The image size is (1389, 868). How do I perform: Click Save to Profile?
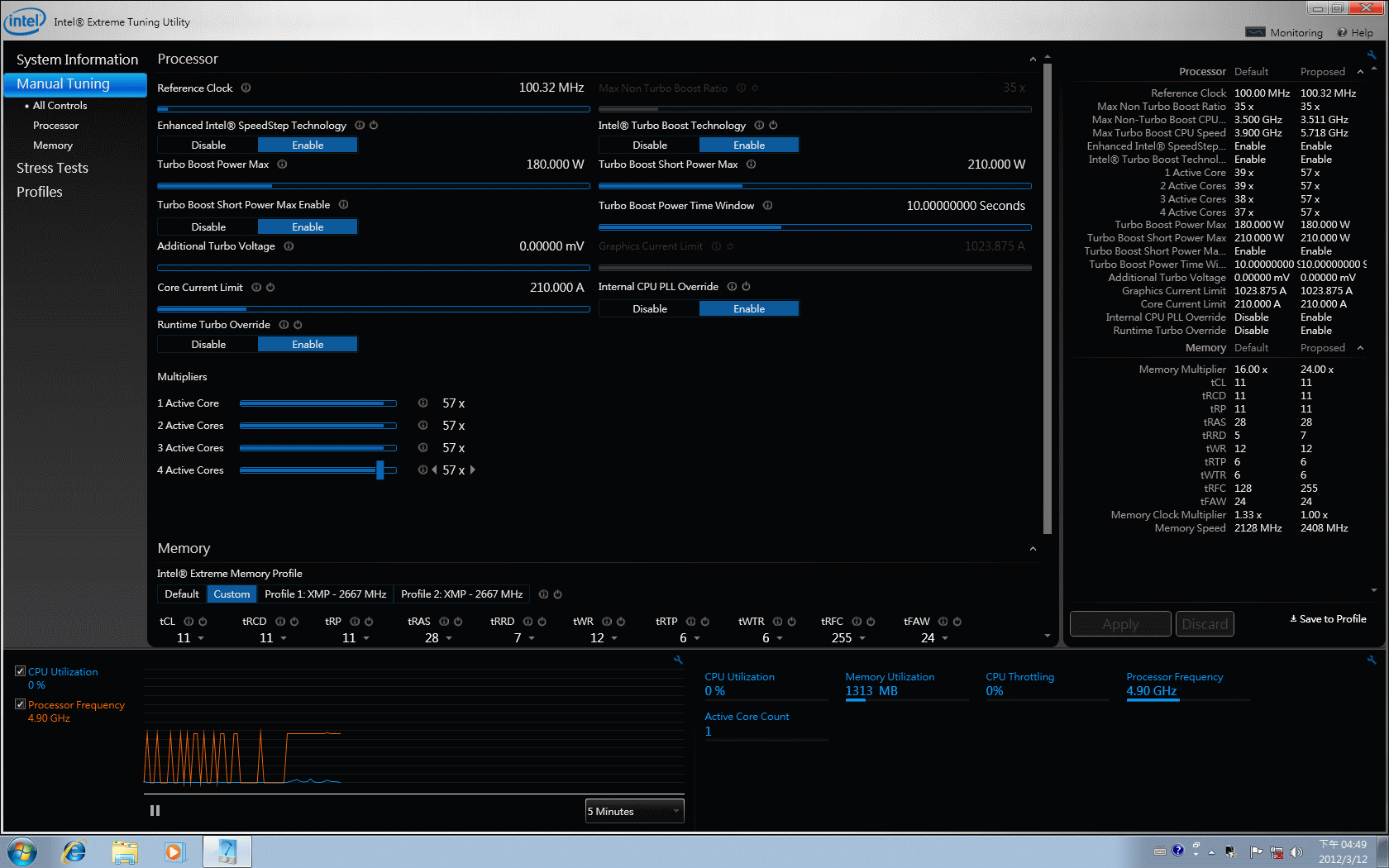click(1328, 619)
